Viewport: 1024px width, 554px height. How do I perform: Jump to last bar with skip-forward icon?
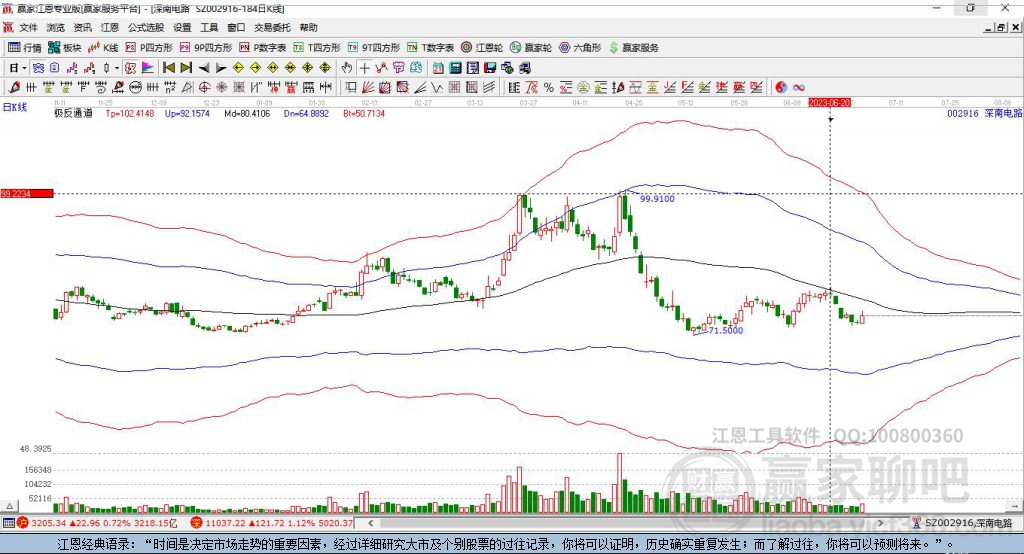[186, 68]
